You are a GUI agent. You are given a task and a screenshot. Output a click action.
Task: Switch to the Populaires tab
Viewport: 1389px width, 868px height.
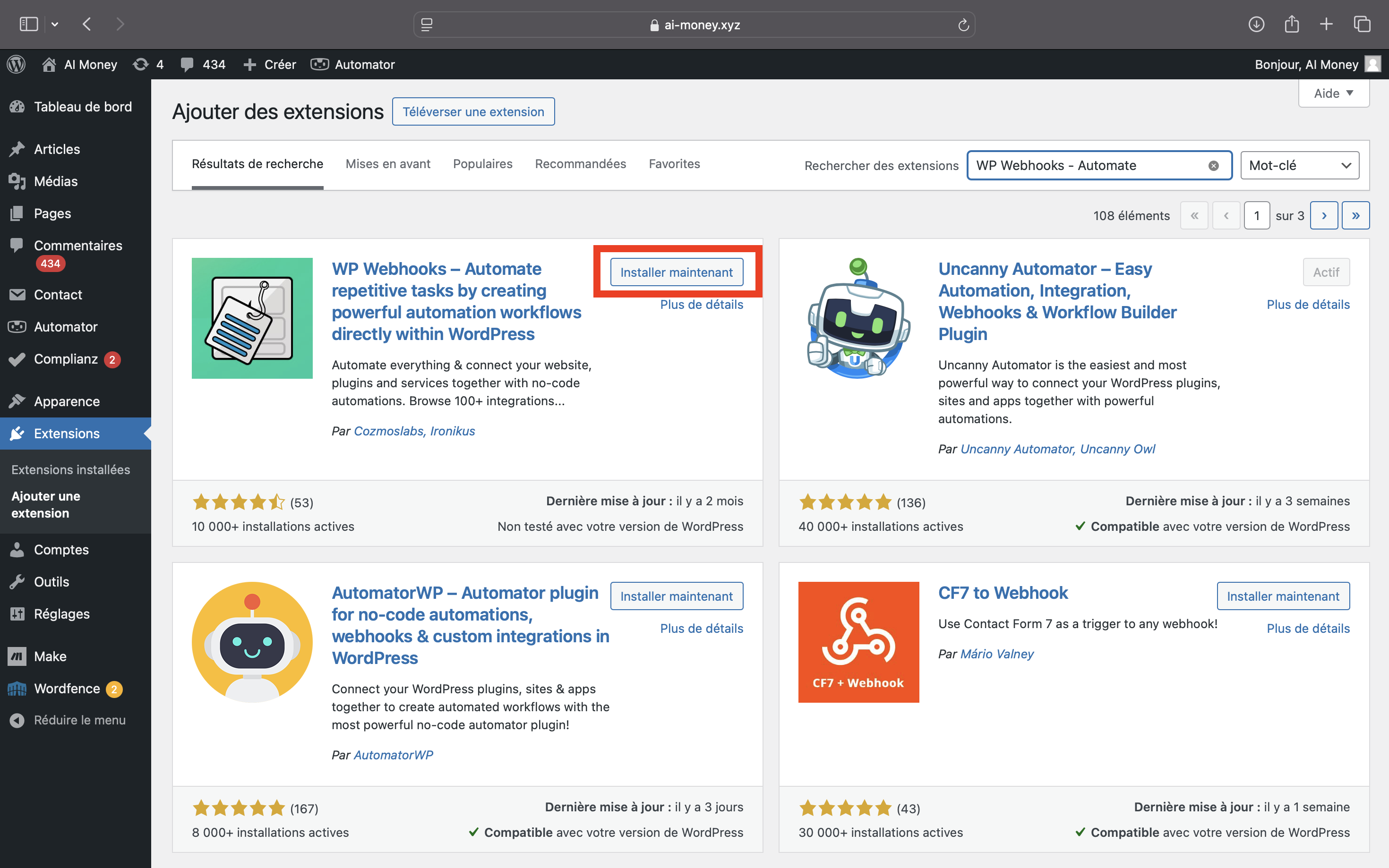pyautogui.click(x=482, y=163)
